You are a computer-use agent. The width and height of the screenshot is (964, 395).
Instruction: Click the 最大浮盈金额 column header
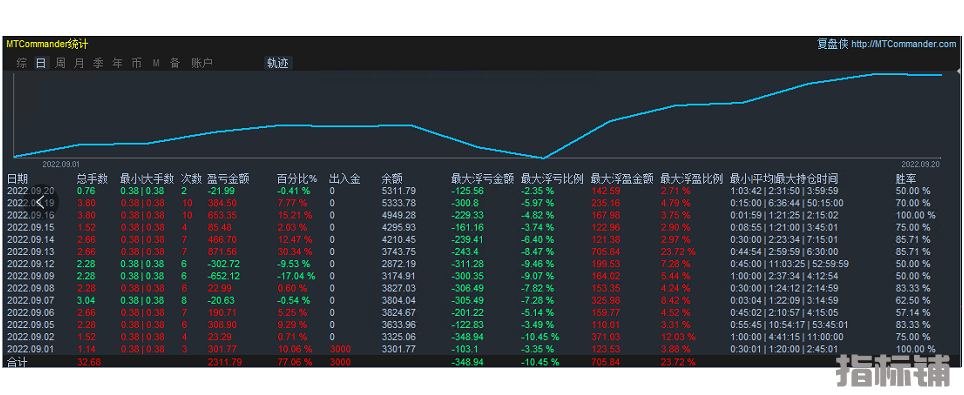coord(622,179)
